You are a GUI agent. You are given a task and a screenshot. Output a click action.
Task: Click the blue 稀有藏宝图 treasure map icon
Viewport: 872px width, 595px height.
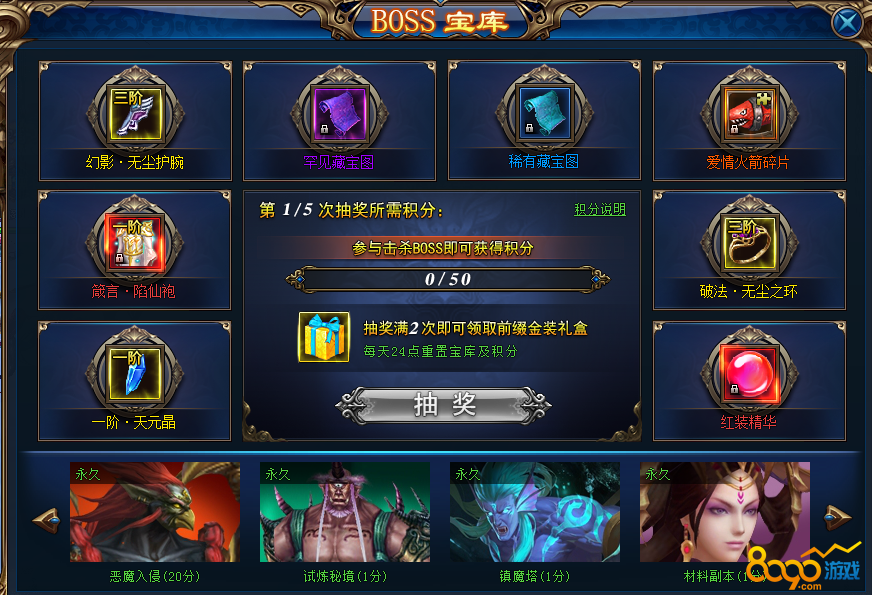click(545, 113)
